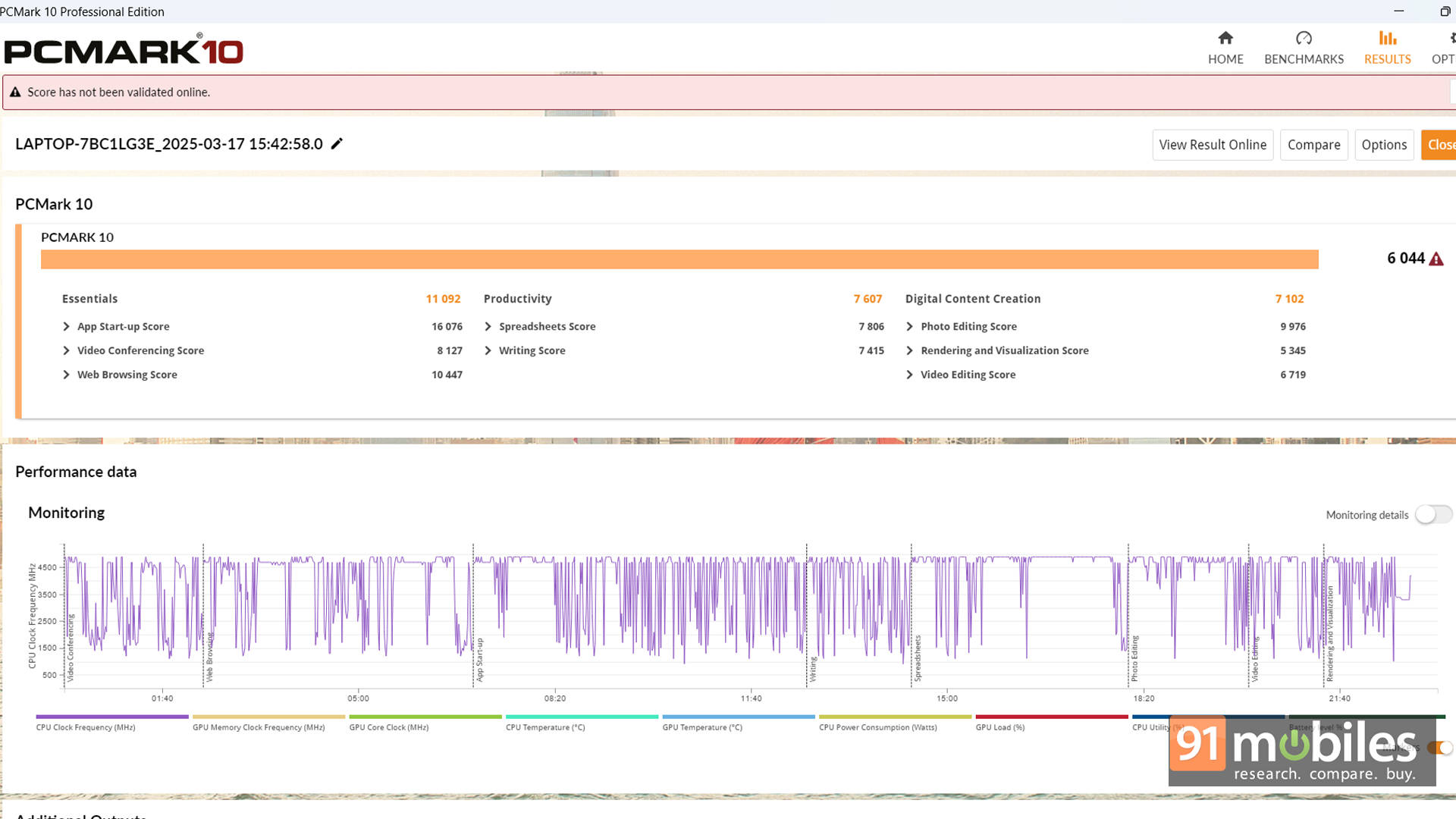This screenshot has height=819, width=1456.
Task: Select CPU Clock Frequency legend swatch
Action: coord(112,717)
